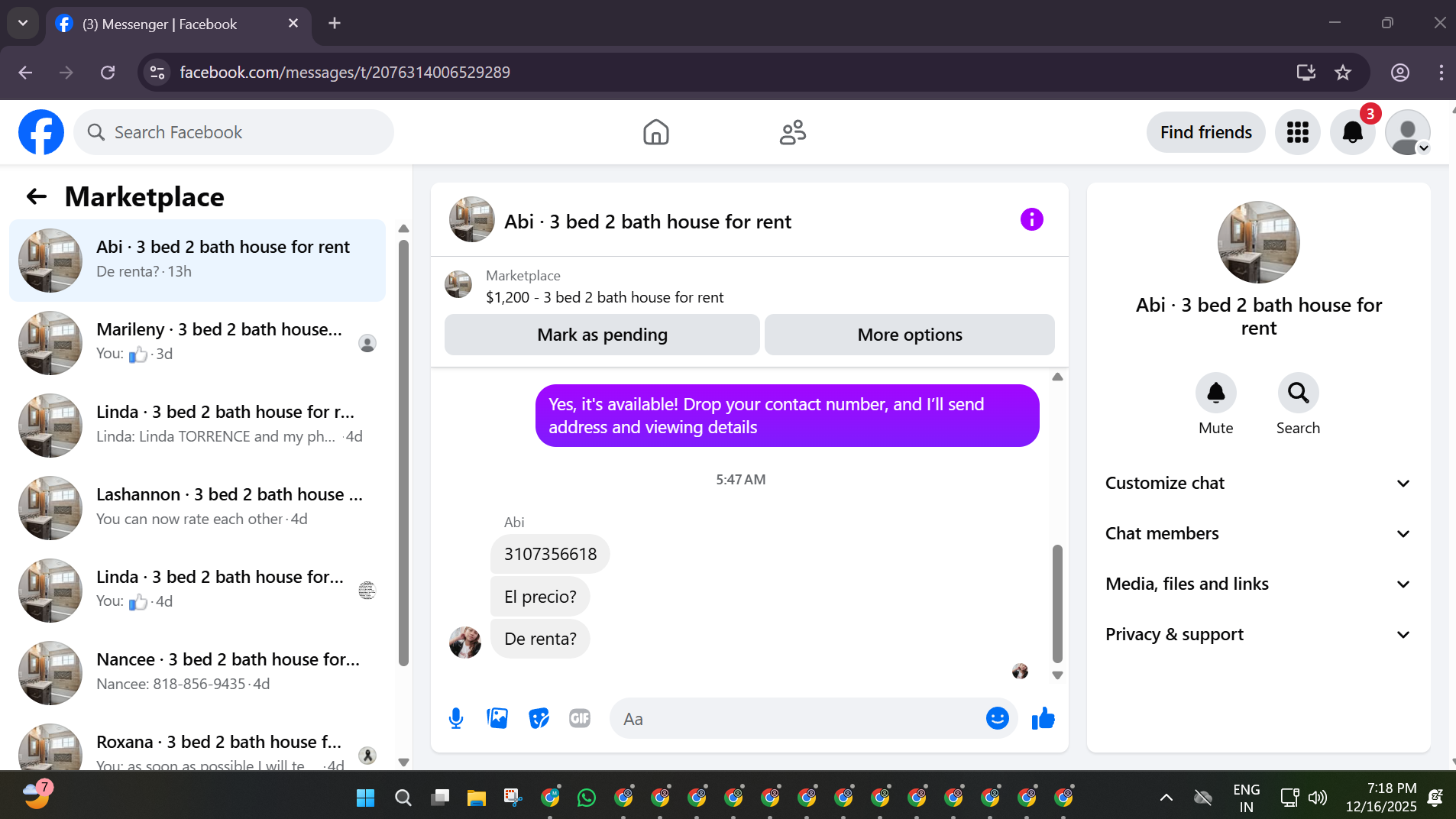Open the Chrome profile icon
This screenshot has width=1456, height=819.
(1399, 73)
